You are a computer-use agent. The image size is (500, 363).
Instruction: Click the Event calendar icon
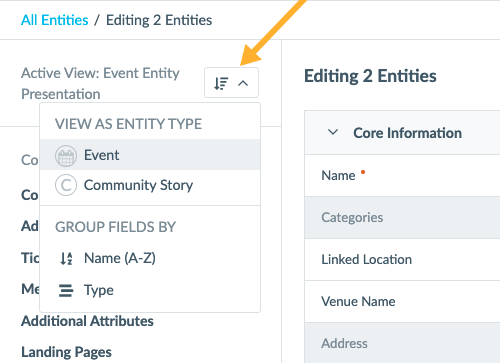tap(66, 156)
